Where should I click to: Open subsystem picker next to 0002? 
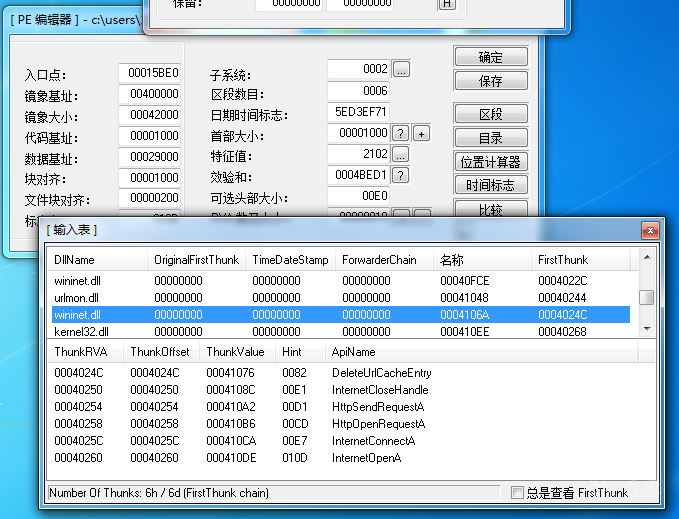pos(401,69)
